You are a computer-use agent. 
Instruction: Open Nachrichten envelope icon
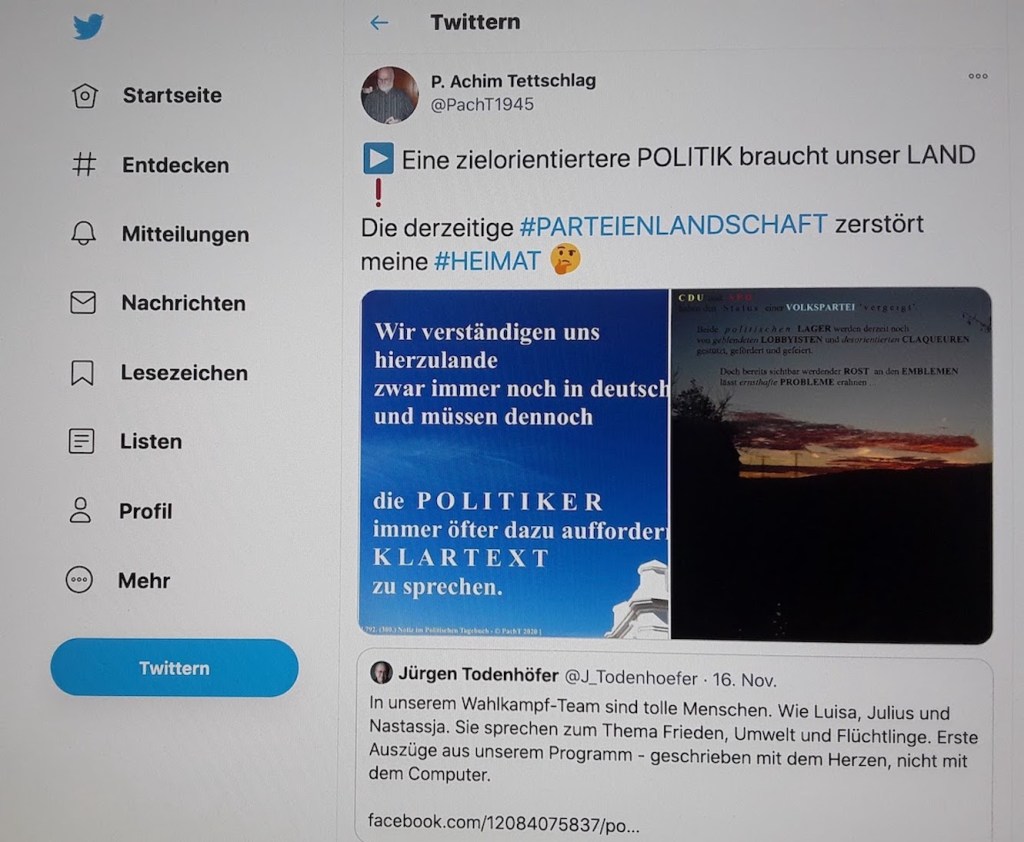(83, 302)
